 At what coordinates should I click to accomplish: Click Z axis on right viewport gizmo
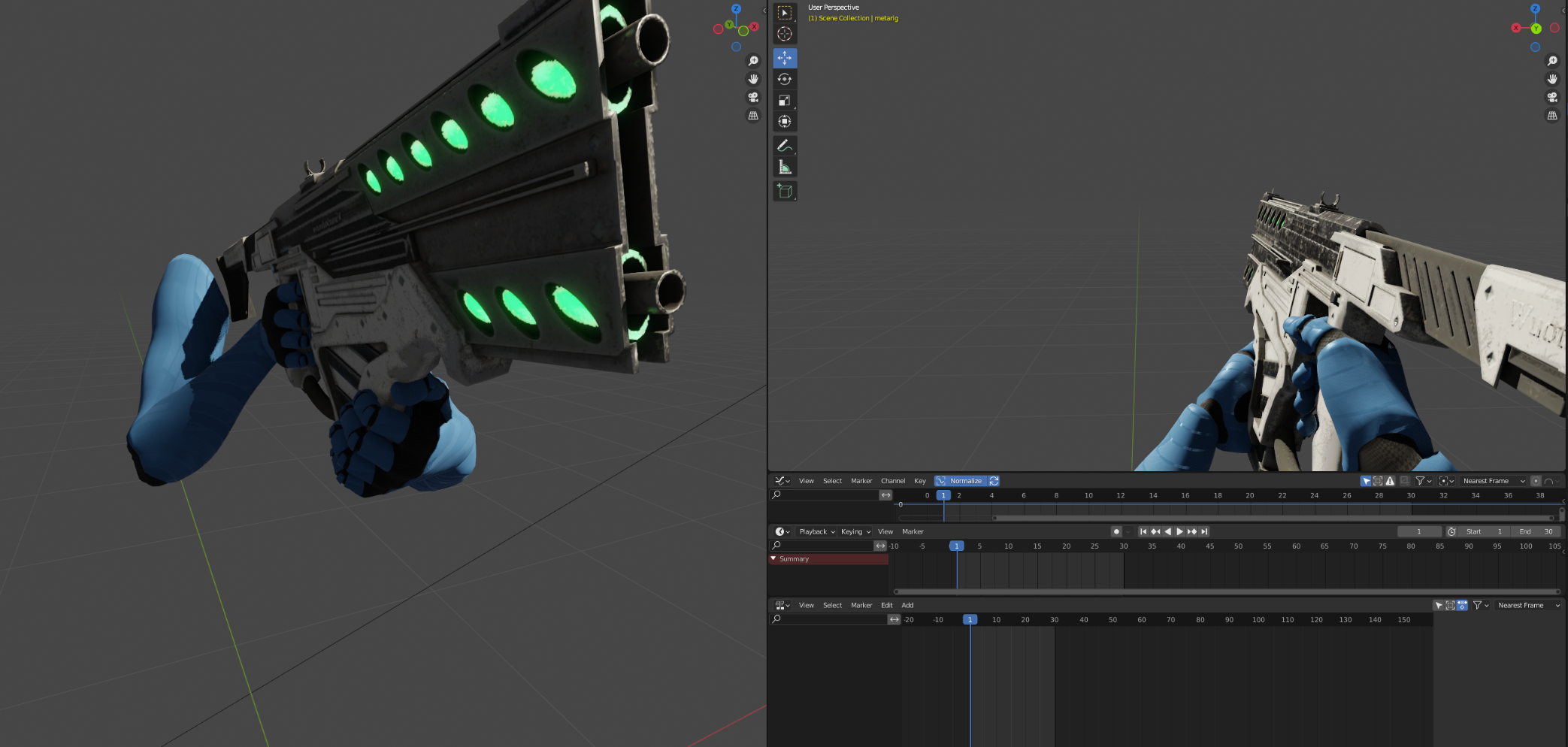(1535, 9)
